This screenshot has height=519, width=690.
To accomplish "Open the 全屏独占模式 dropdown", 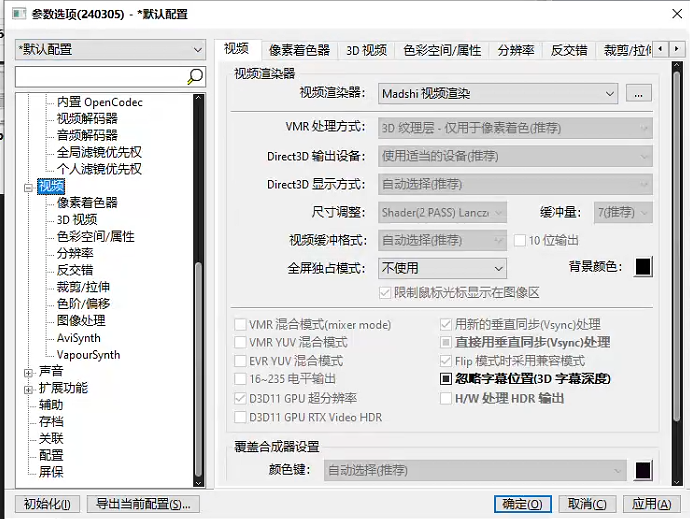I will [x=442, y=268].
